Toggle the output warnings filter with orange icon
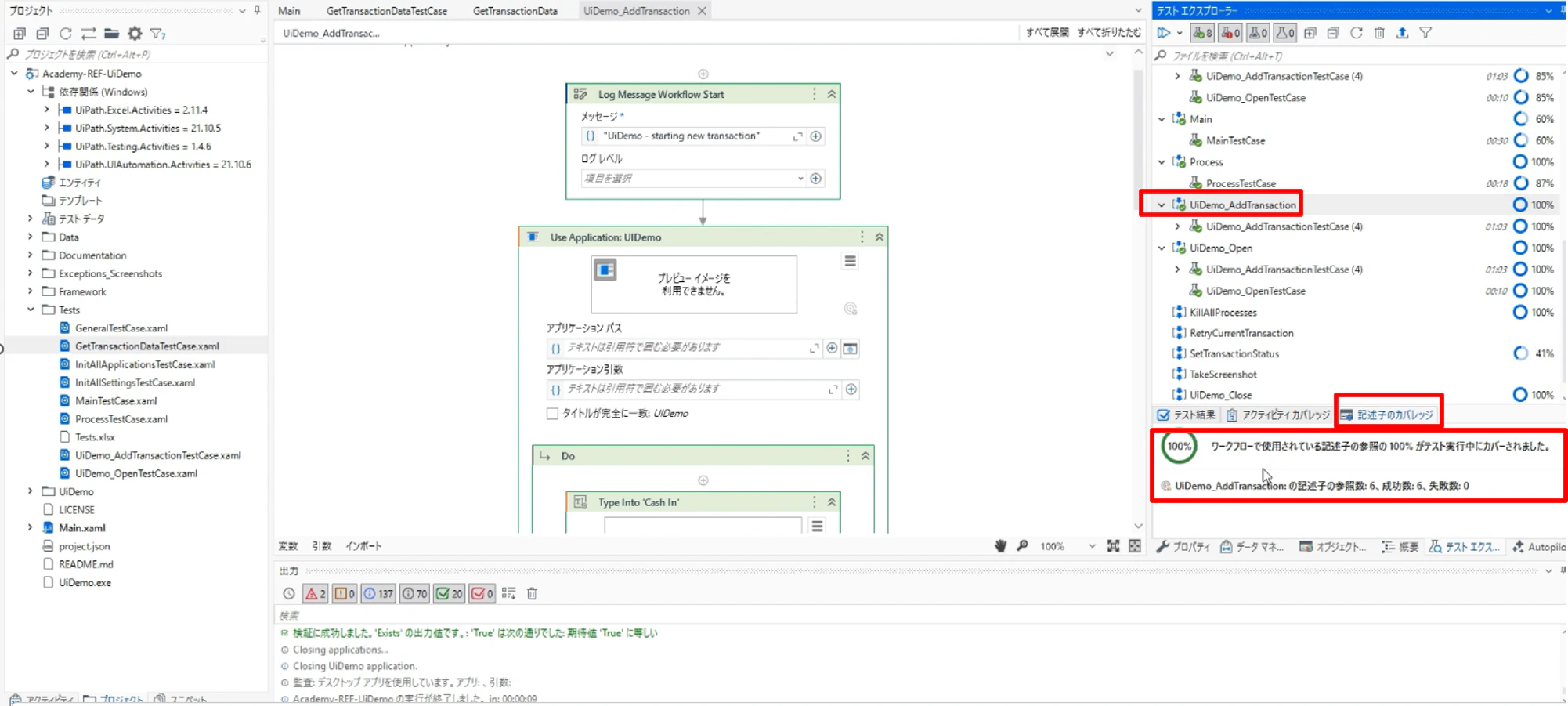The image size is (1568, 706). (345, 594)
